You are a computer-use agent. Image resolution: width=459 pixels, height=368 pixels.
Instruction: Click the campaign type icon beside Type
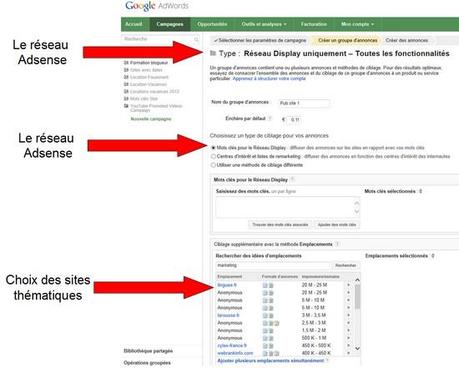click(x=213, y=53)
